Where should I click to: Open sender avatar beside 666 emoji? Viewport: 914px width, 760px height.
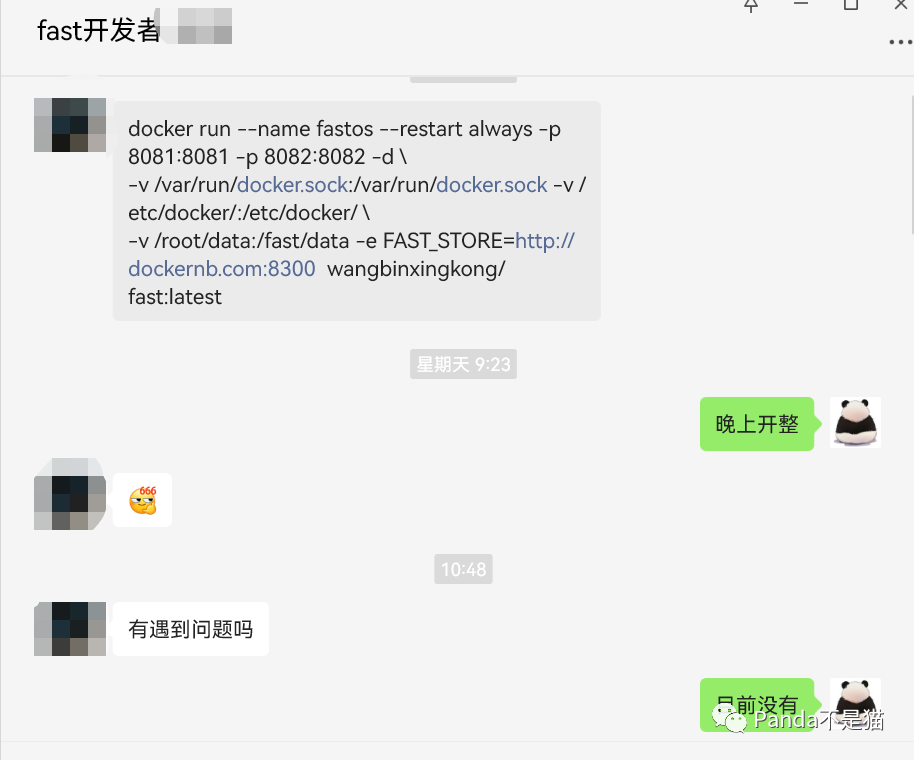pos(70,494)
